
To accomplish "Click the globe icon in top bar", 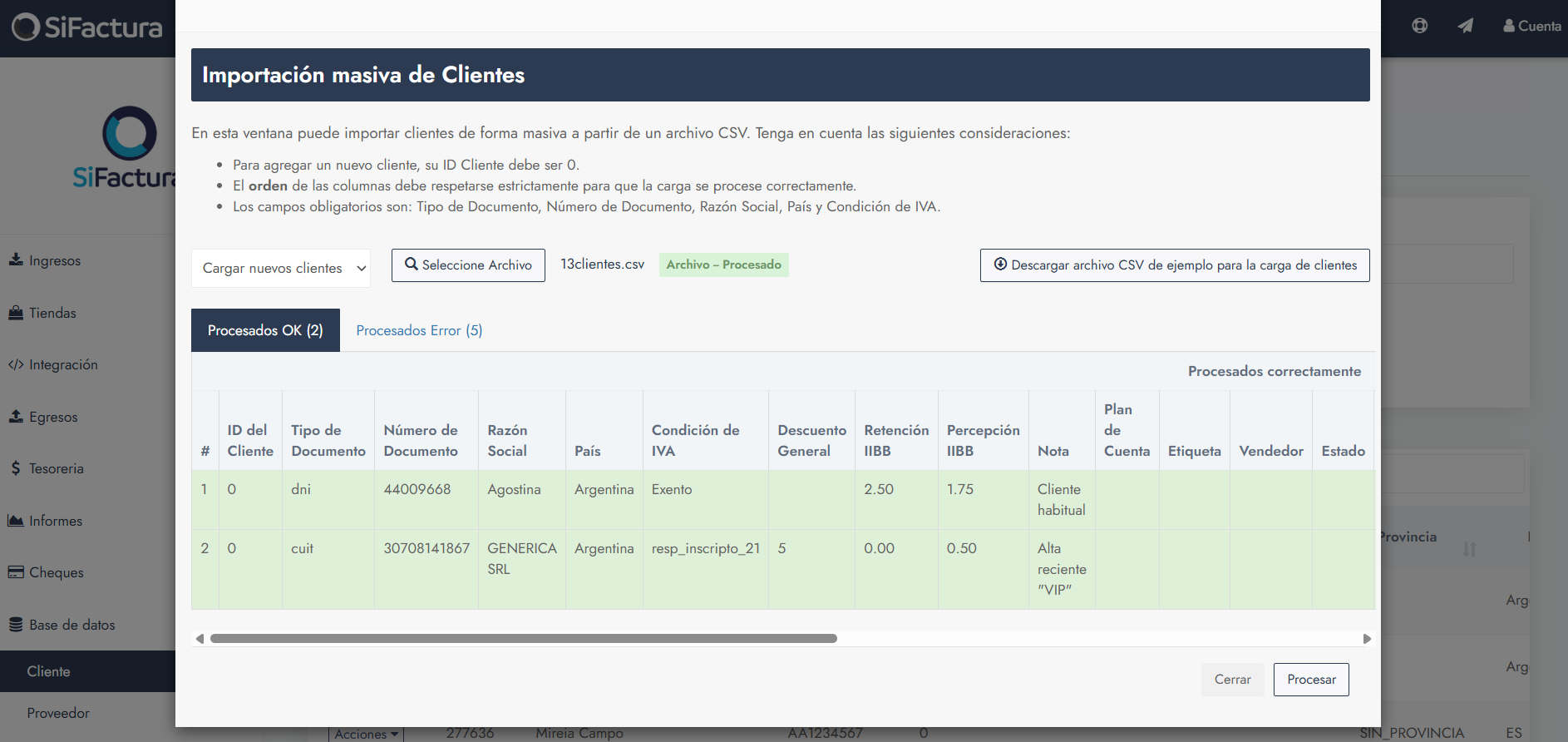I will 1419,26.
